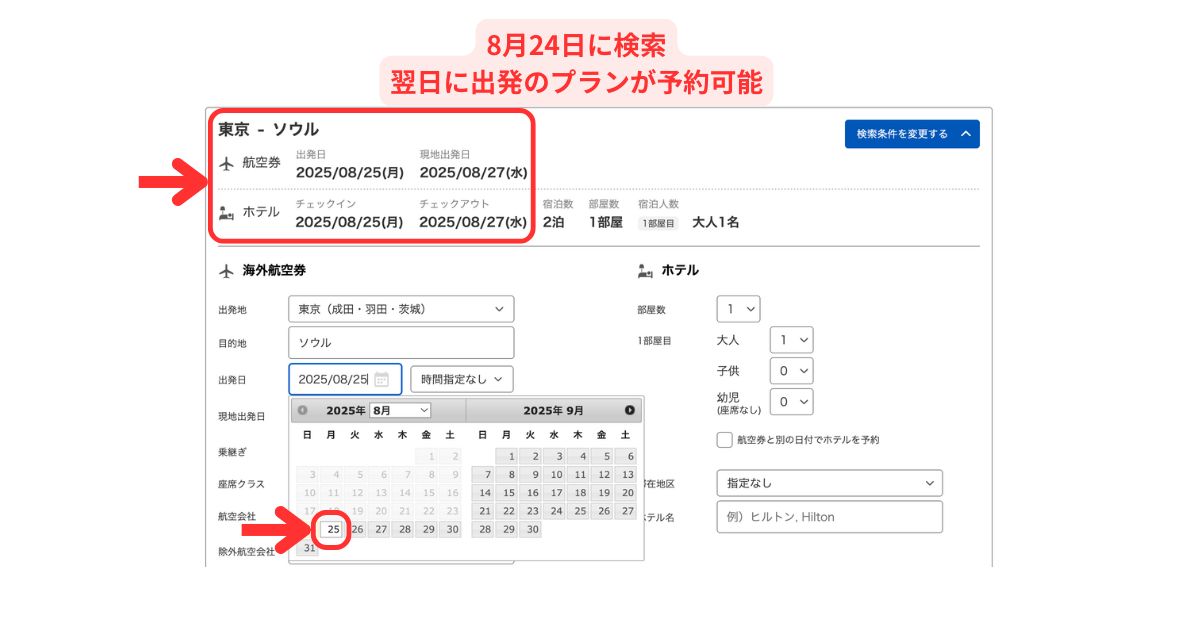This screenshot has height=630, width=1200.
Task: Click the hotel bed icon beside ホテル heading
Action: (x=645, y=270)
